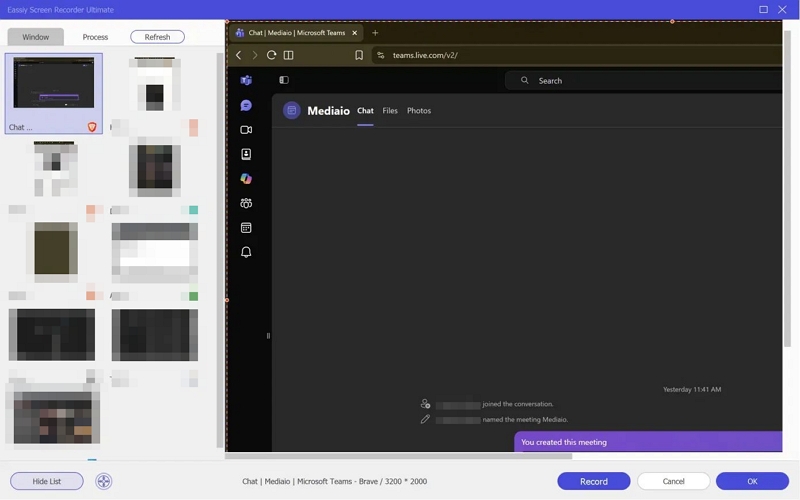Select the Chat window thumbnail
This screenshot has height=500, width=800.
[54, 93]
